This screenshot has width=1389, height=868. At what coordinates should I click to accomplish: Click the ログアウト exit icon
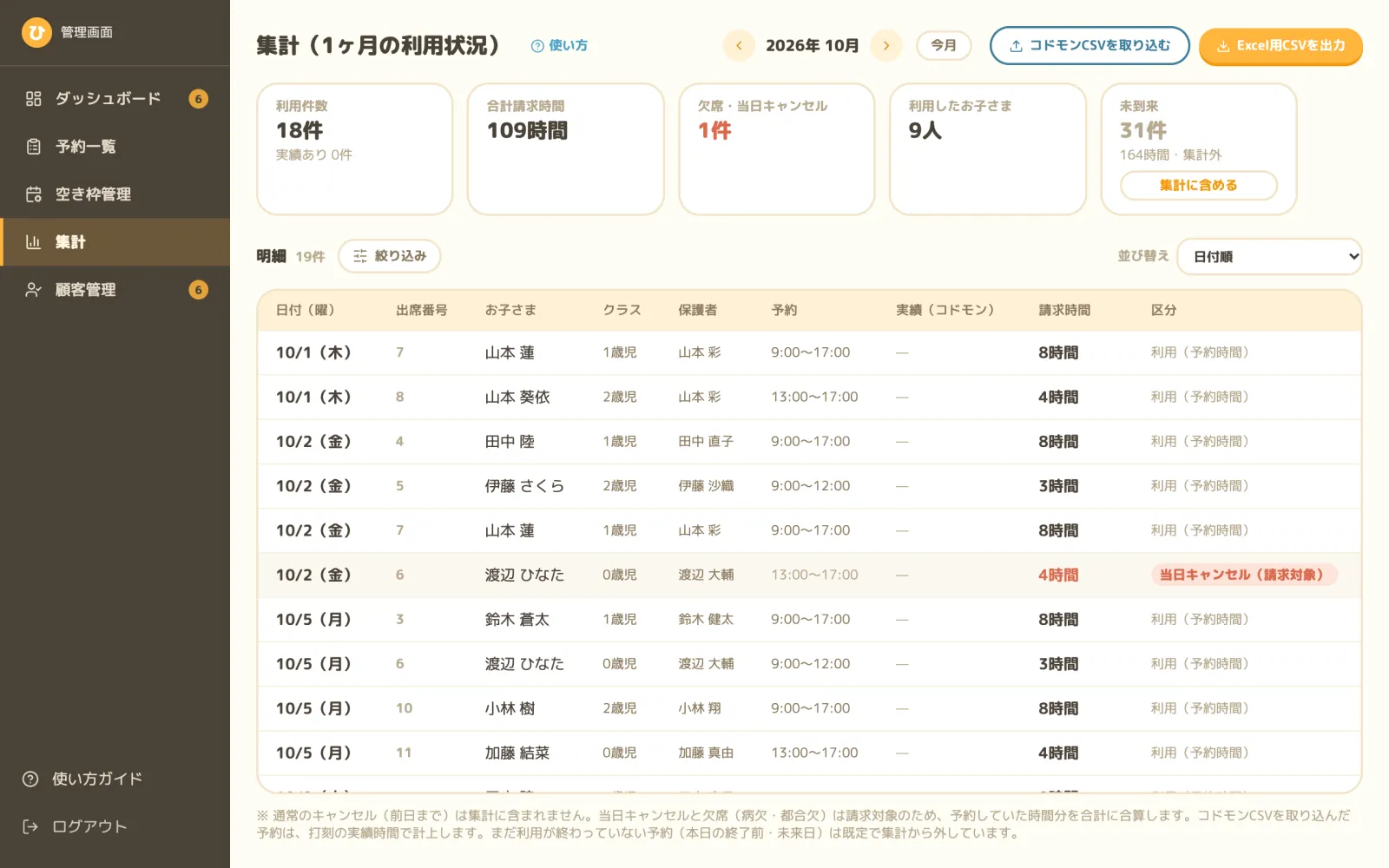click(x=30, y=826)
